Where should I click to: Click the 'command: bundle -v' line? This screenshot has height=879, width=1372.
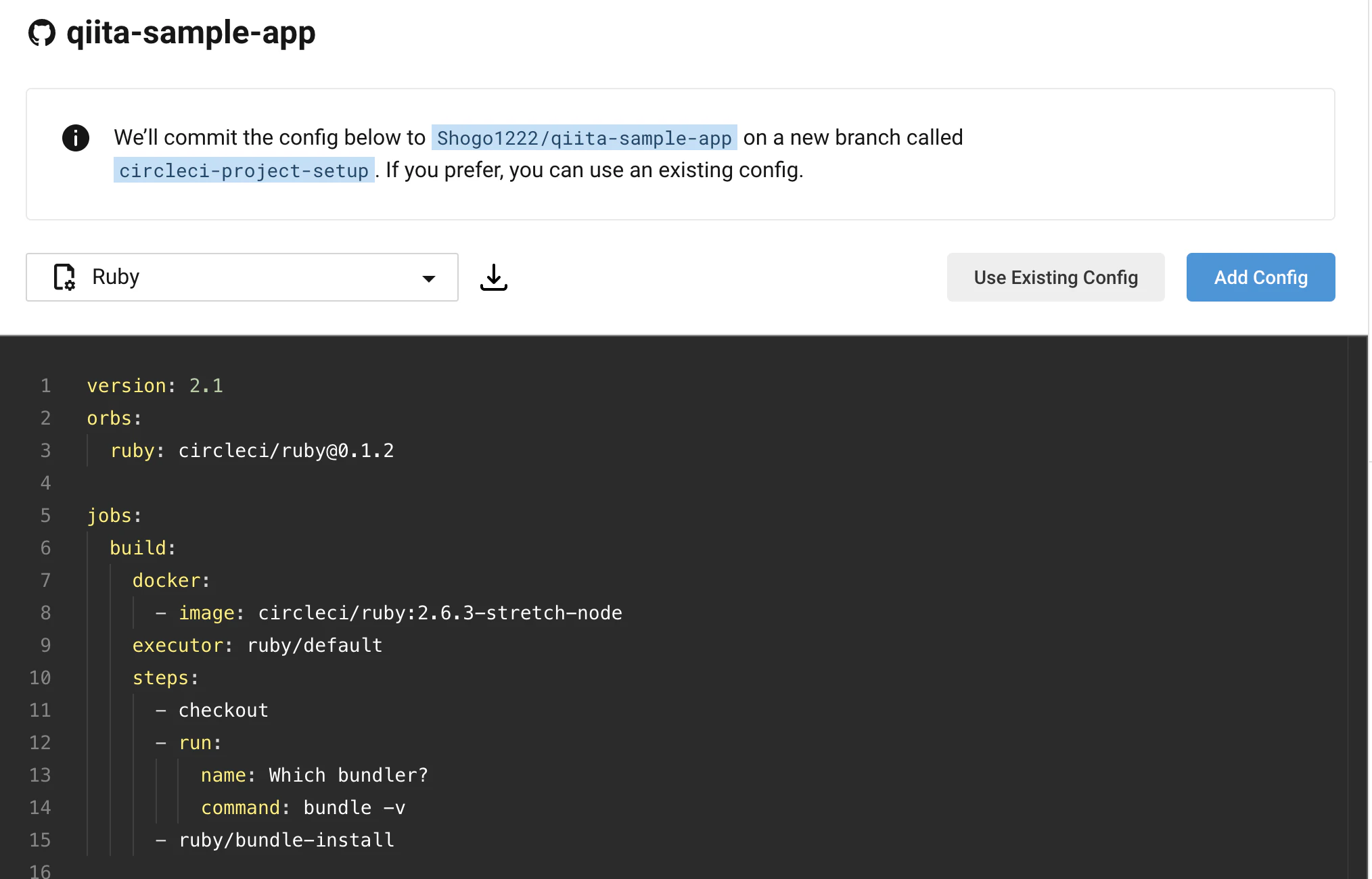click(x=303, y=807)
